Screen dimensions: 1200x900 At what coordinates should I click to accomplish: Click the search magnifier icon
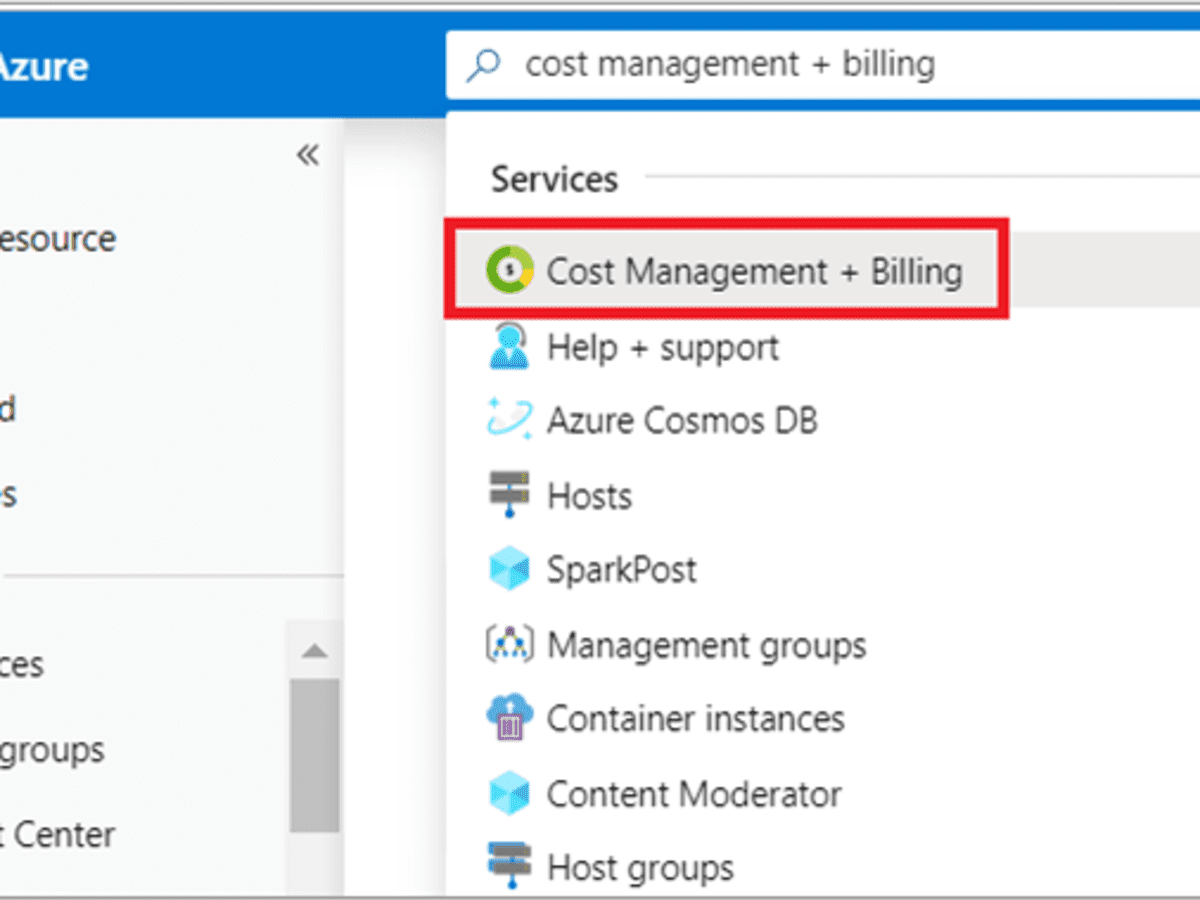(485, 66)
